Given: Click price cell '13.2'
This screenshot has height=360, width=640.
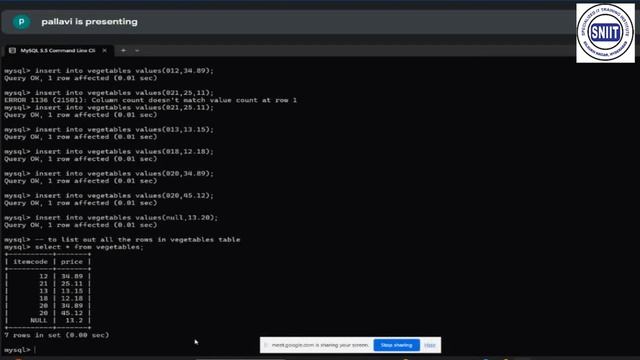Looking at the screenshot, I should [x=74, y=321].
